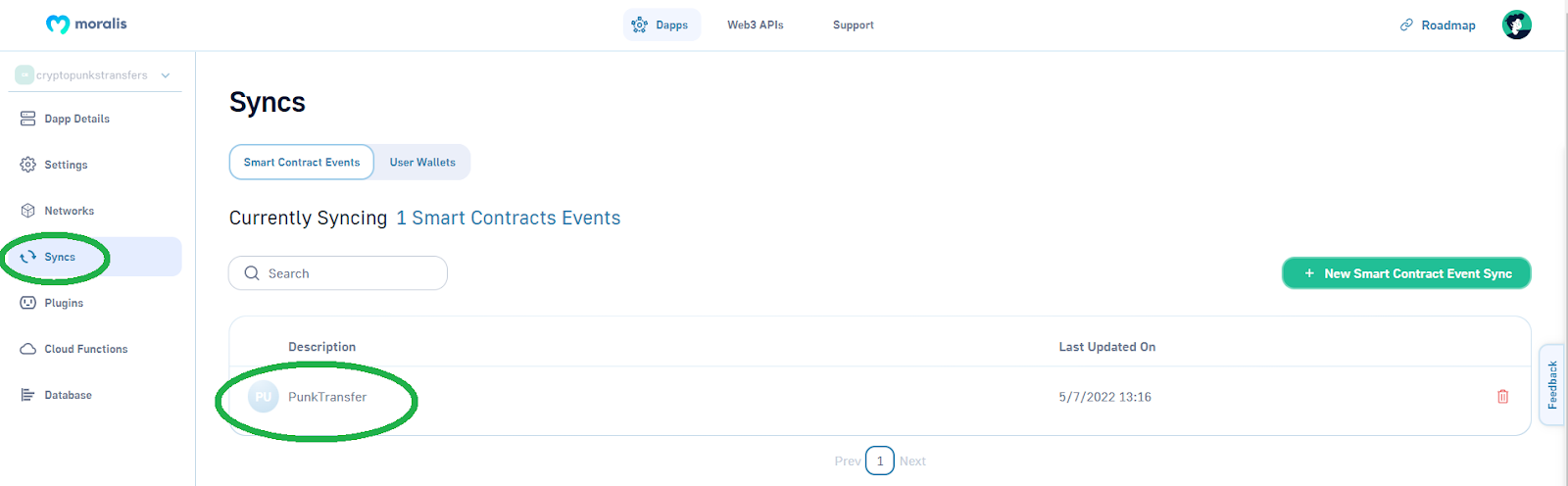Click the Moralis logo
The image size is (1568, 486).
pos(86,24)
